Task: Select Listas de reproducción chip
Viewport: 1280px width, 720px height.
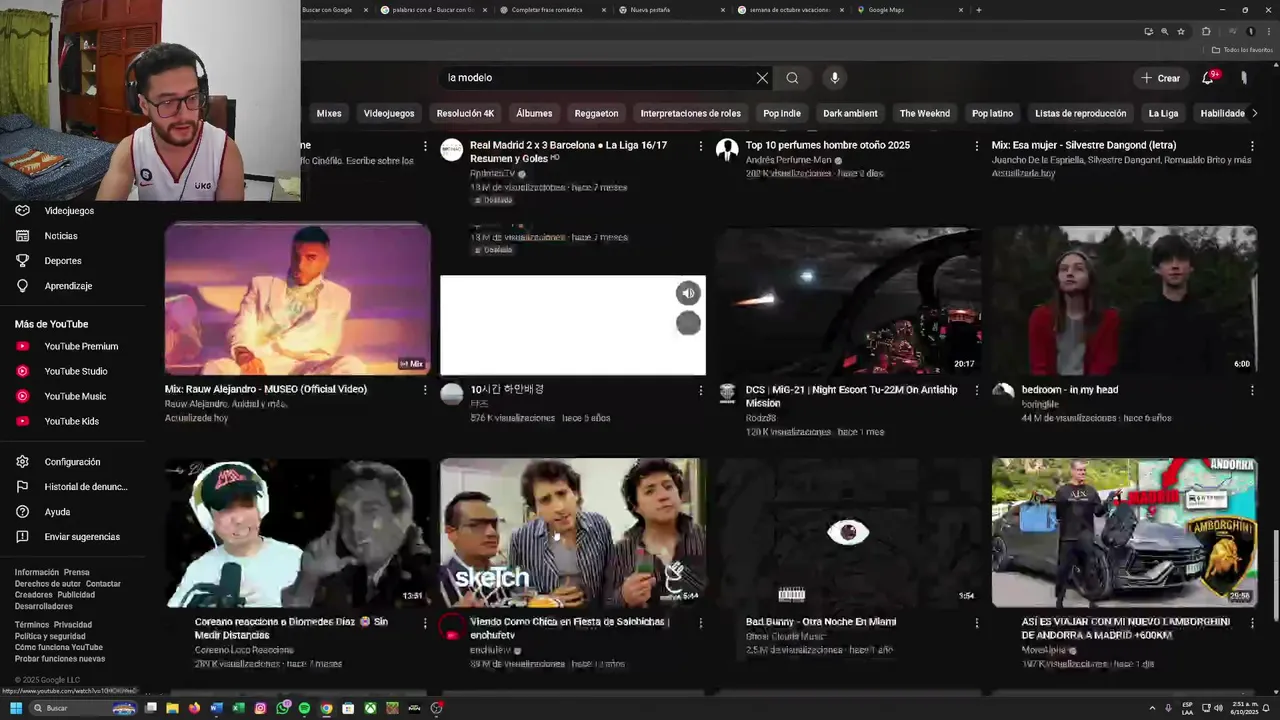Action: 1080,113
